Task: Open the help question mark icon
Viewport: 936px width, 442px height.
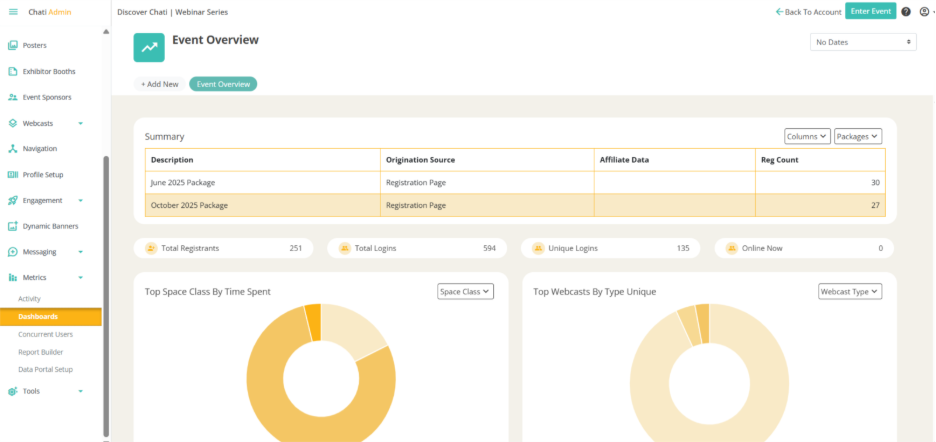Action: pyautogui.click(x=905, y=11)
